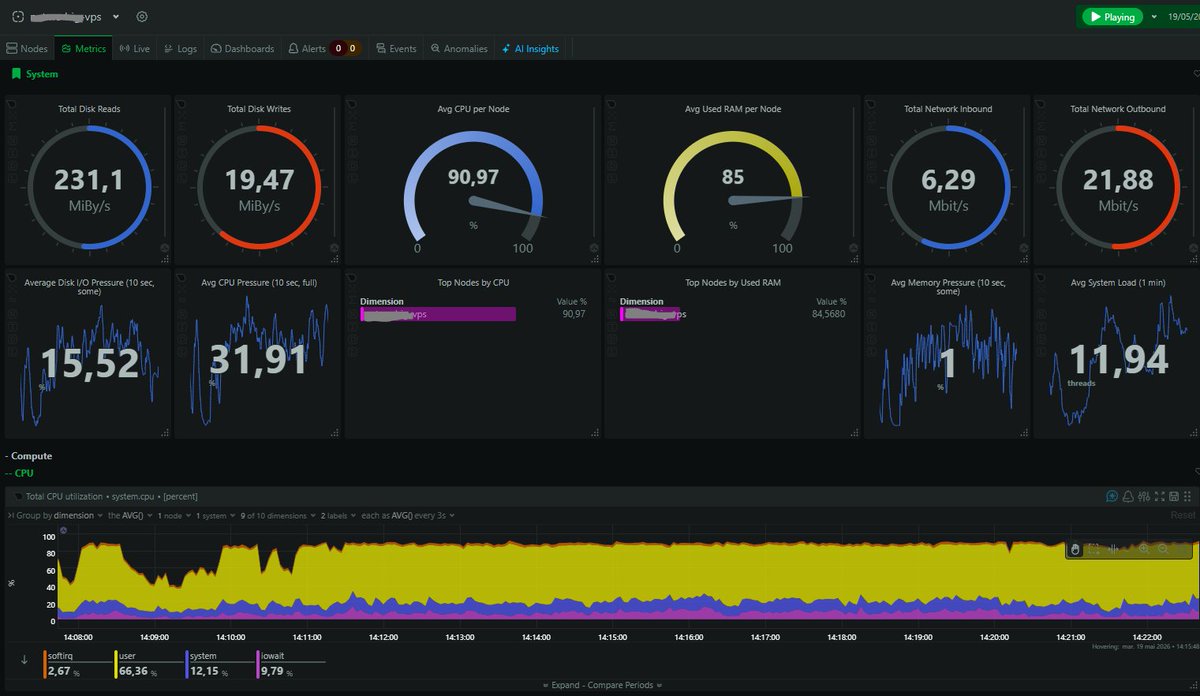Select the pan hand tool on chart
Viewport: 1200px width, 696px height.
[x=1075, y=549]
